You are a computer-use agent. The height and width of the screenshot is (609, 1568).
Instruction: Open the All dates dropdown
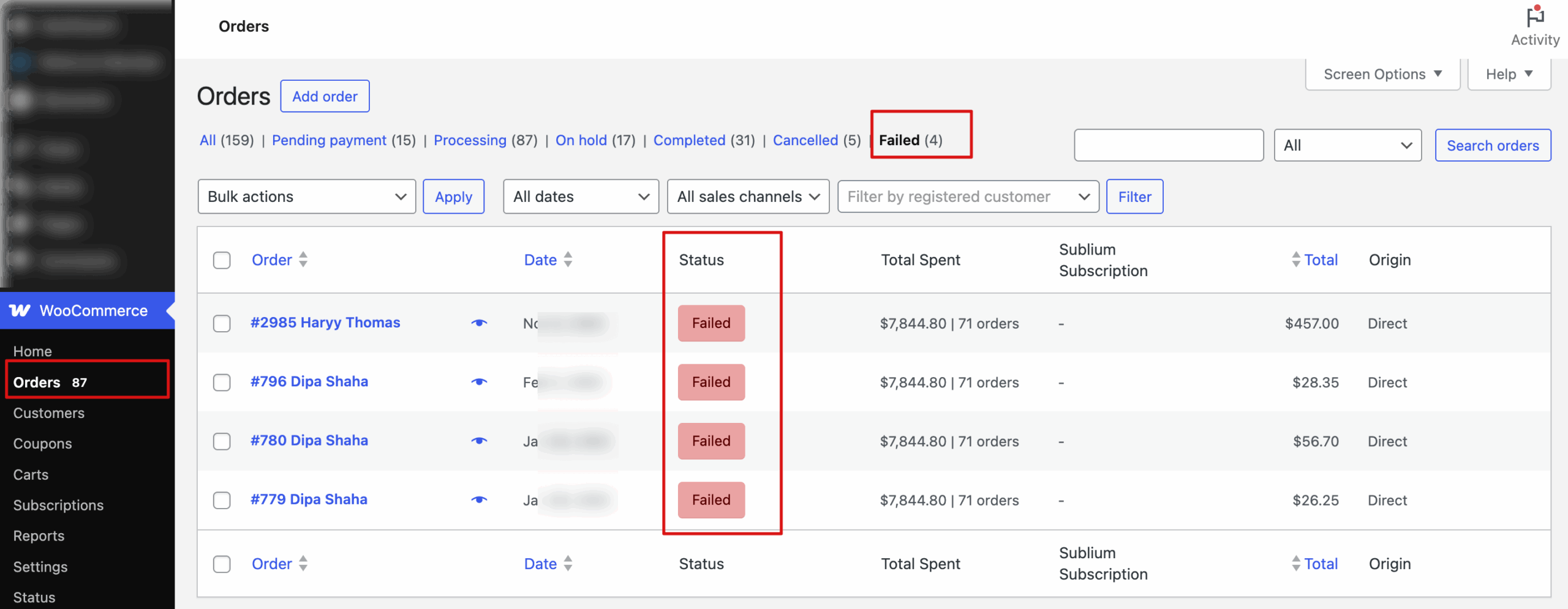[579, 196]
